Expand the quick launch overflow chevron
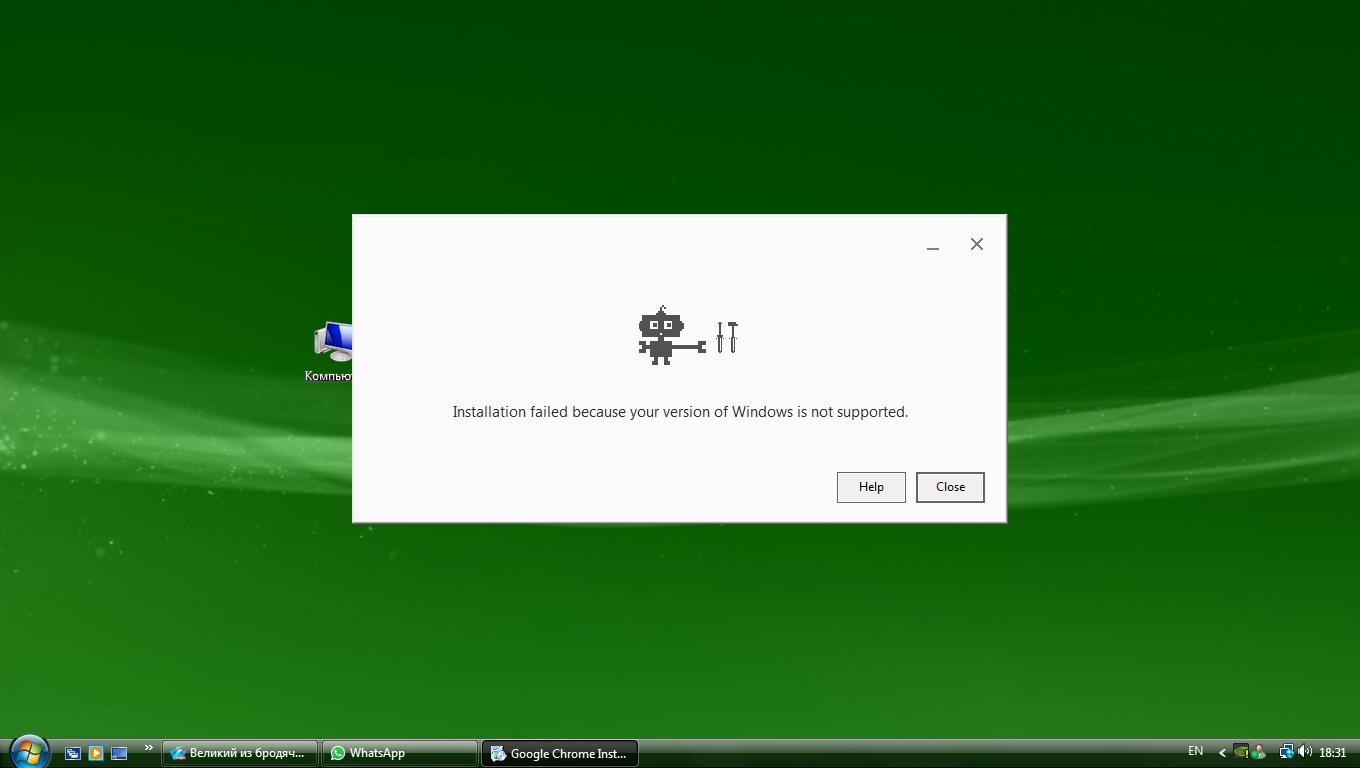Viewport: 1360px width, 768px height. (149, 748)
